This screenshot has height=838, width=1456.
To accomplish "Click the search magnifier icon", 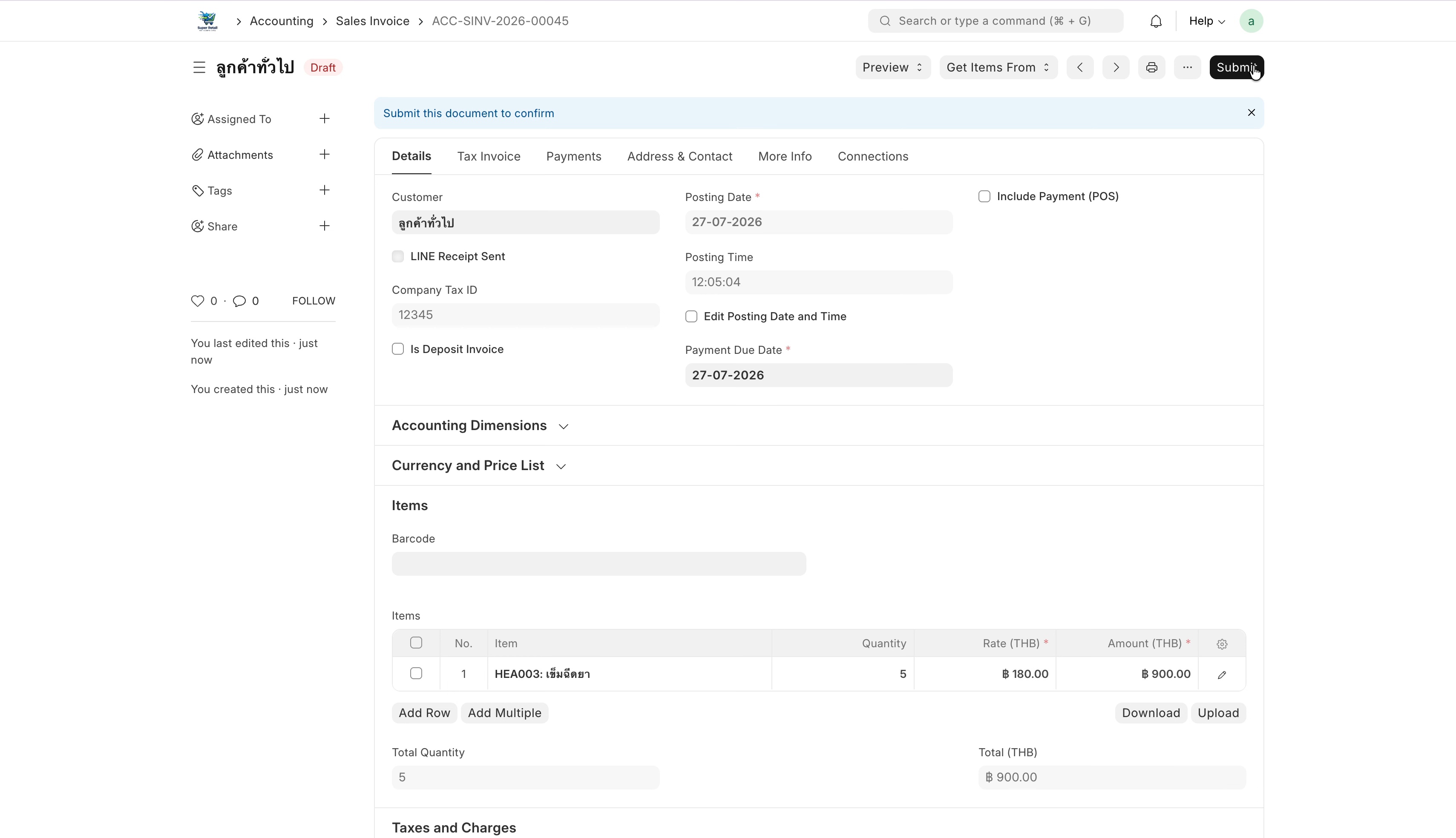I will tap(885, 21).
